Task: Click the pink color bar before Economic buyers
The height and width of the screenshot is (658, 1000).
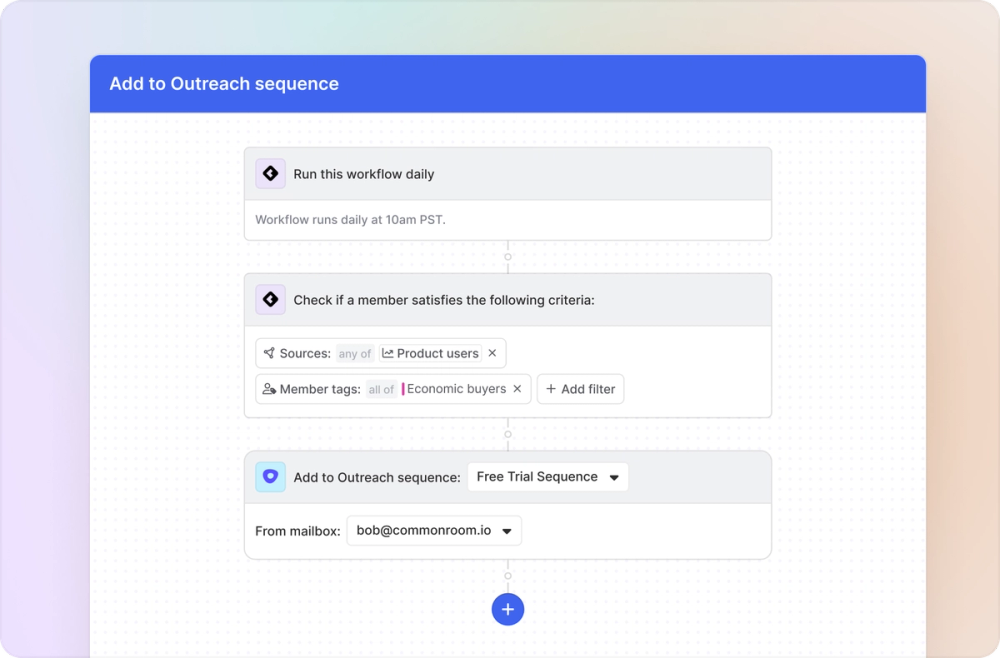Action: [x=405, y=389]
